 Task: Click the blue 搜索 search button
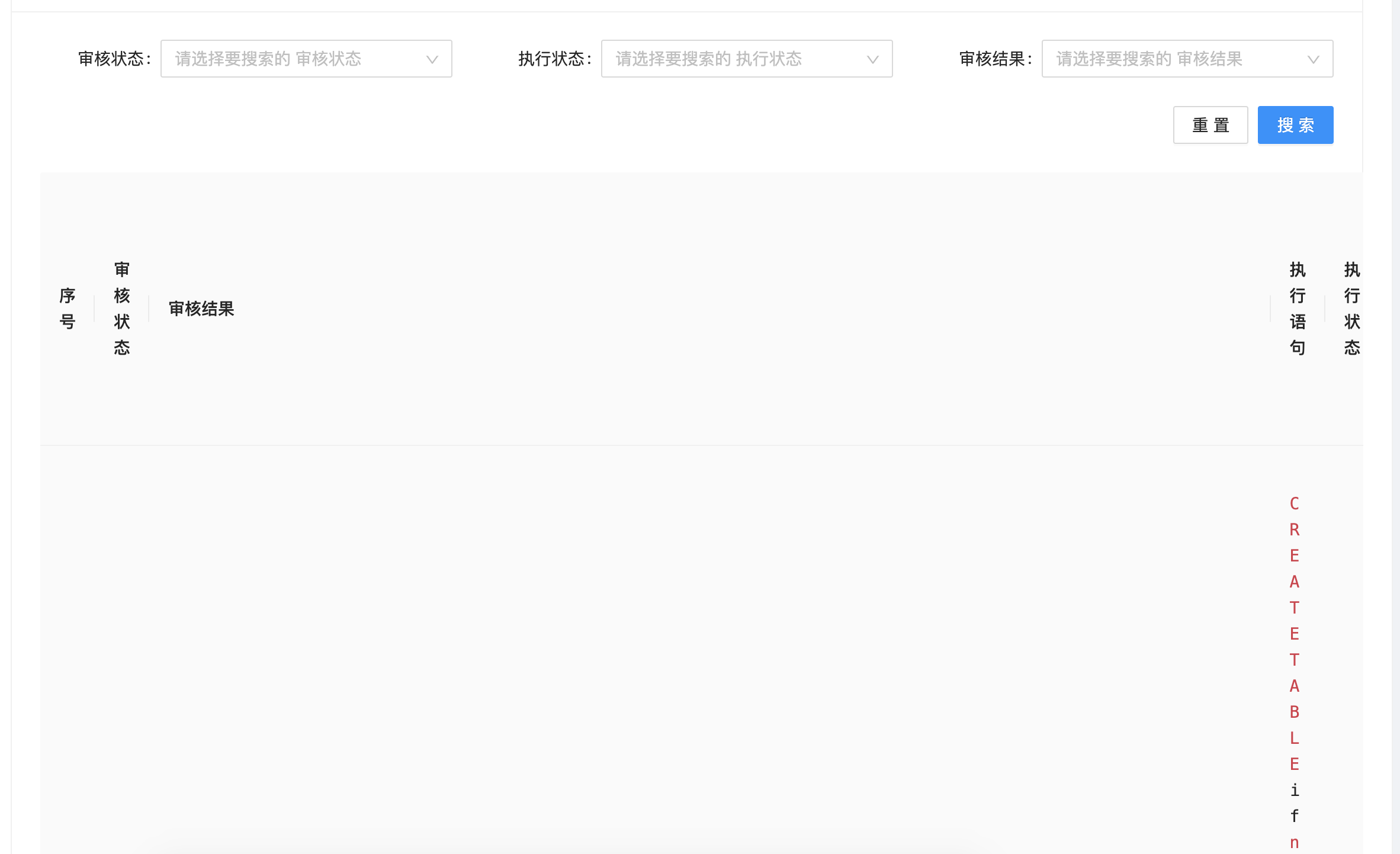tap(1296, 124)
